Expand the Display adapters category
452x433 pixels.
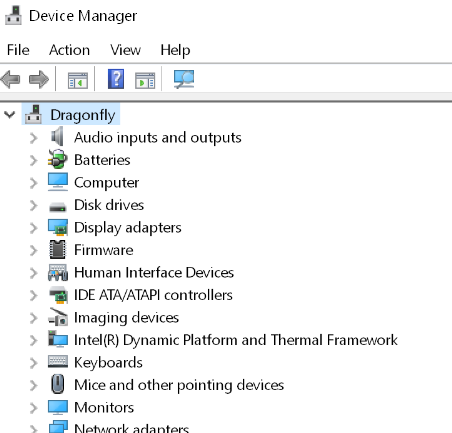tap(33, 228)
